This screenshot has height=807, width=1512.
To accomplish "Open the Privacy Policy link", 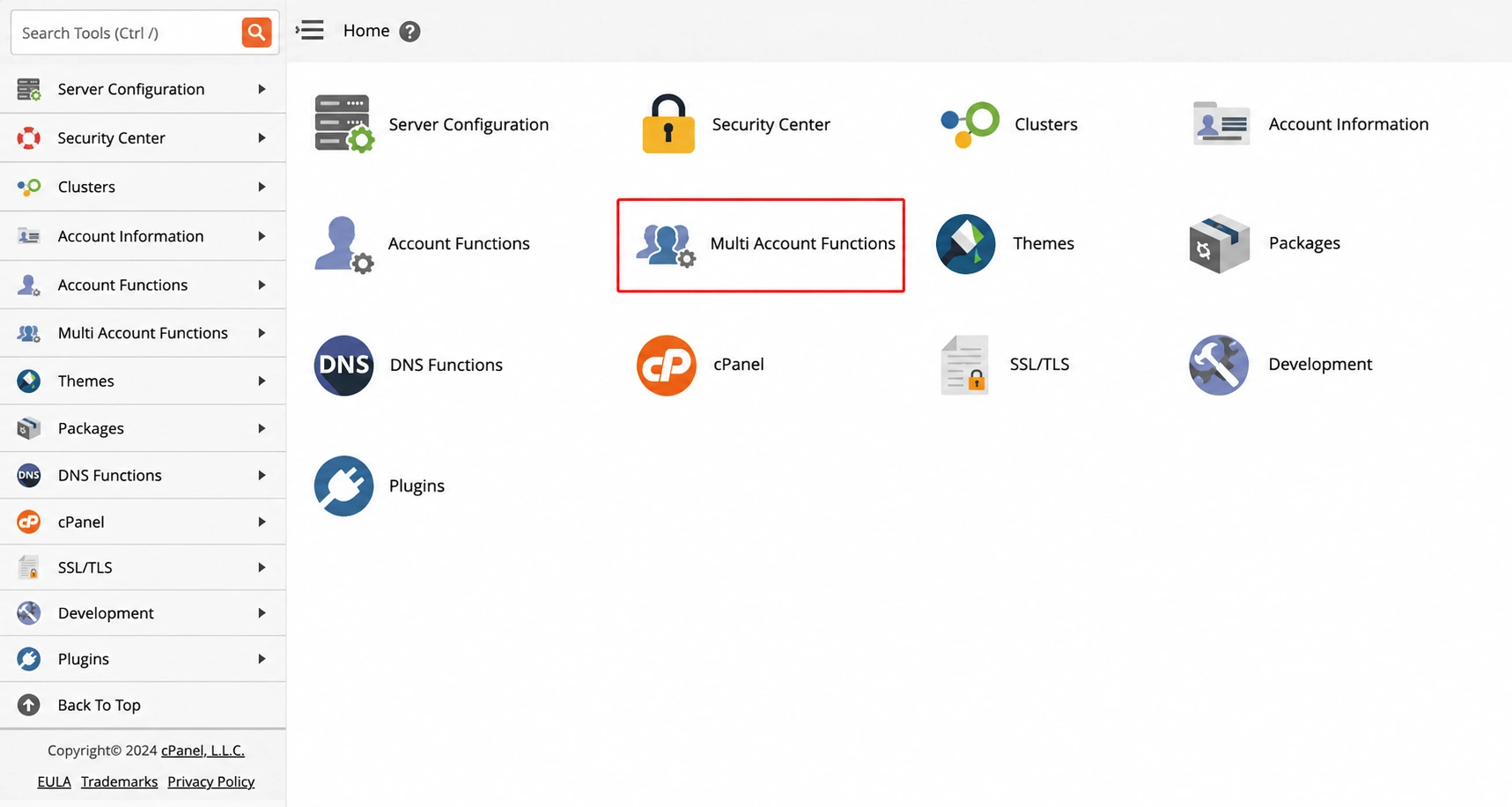I will pyautogui.click(x=211, y=781).
